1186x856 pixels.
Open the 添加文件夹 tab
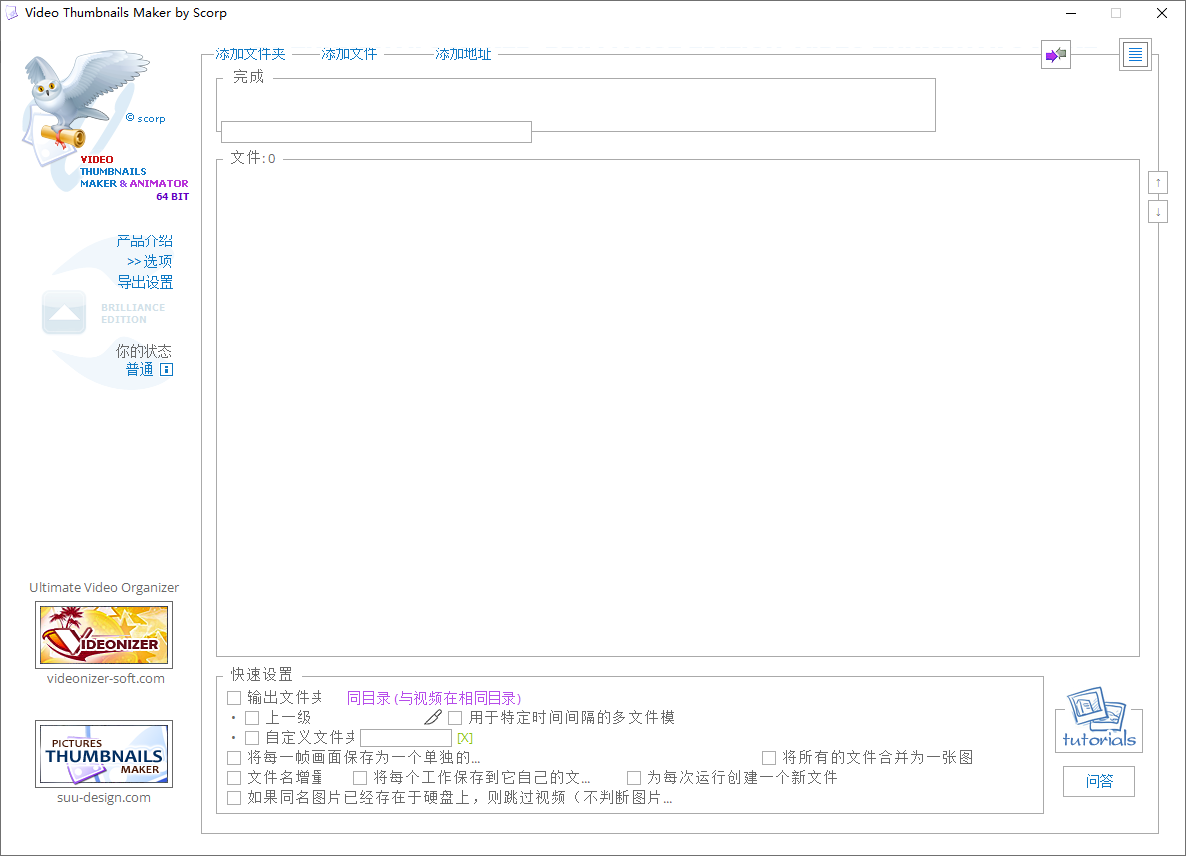click(250, 54)
